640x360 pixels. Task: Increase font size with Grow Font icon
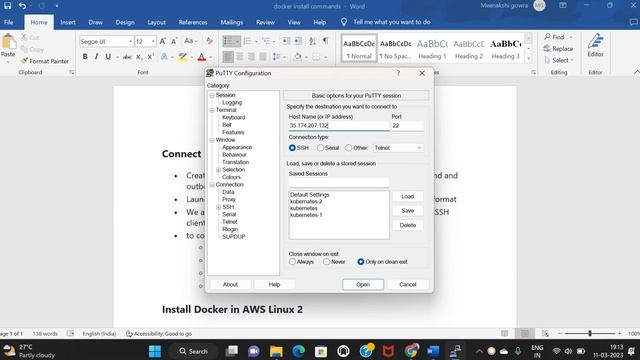162,41
